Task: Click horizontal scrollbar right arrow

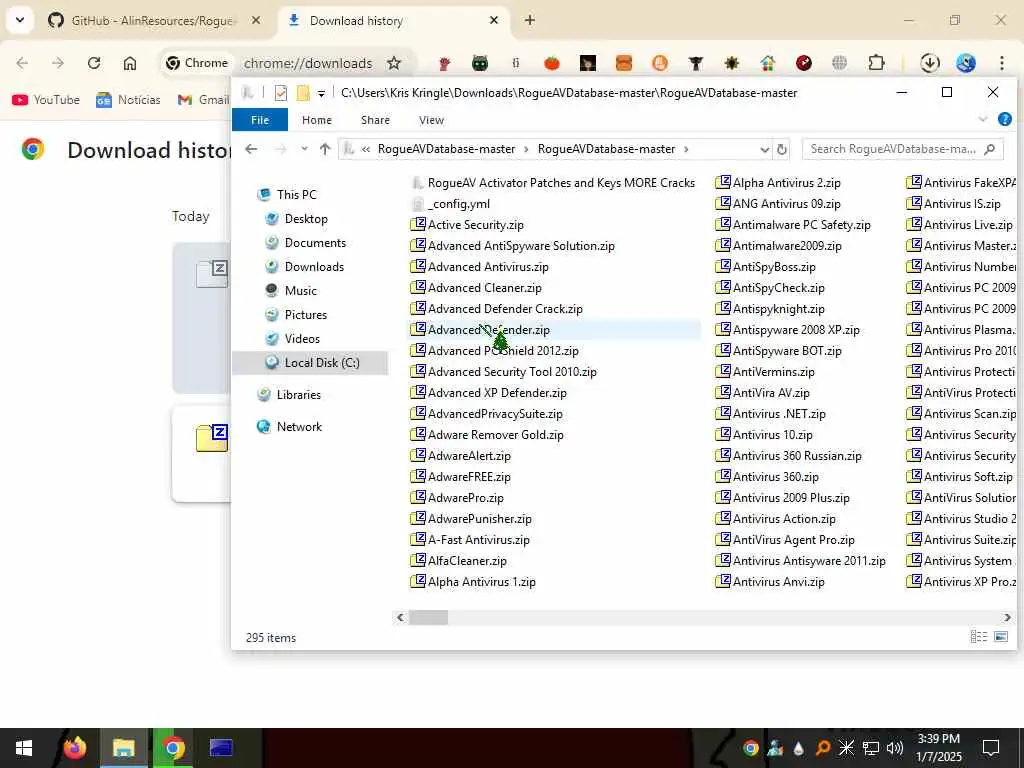Action: pyautogui.click(x=1007, y=617)
